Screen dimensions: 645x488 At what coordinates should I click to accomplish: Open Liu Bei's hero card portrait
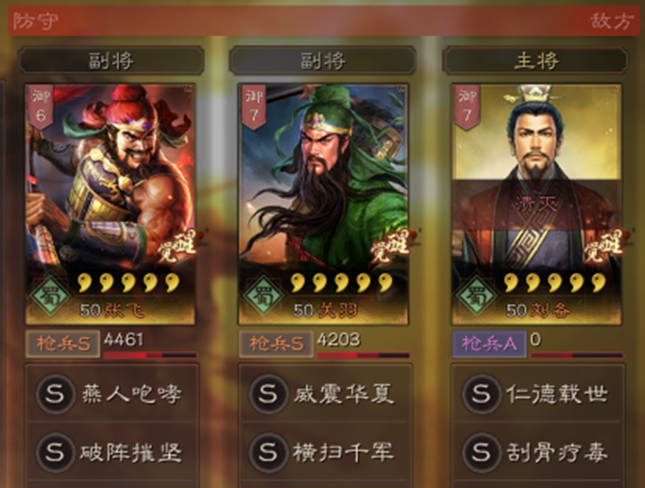(536, 204)
